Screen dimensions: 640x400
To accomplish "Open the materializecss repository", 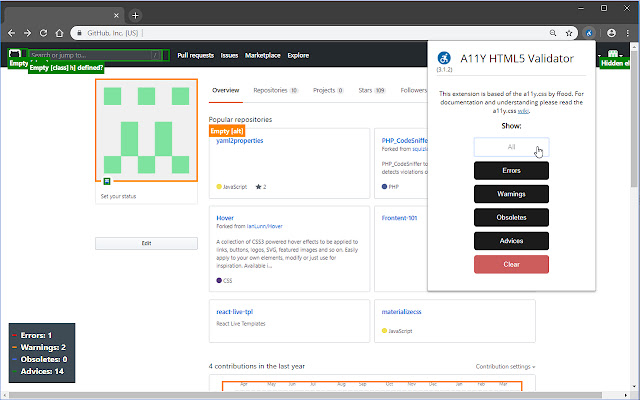I will coord(401,312).
